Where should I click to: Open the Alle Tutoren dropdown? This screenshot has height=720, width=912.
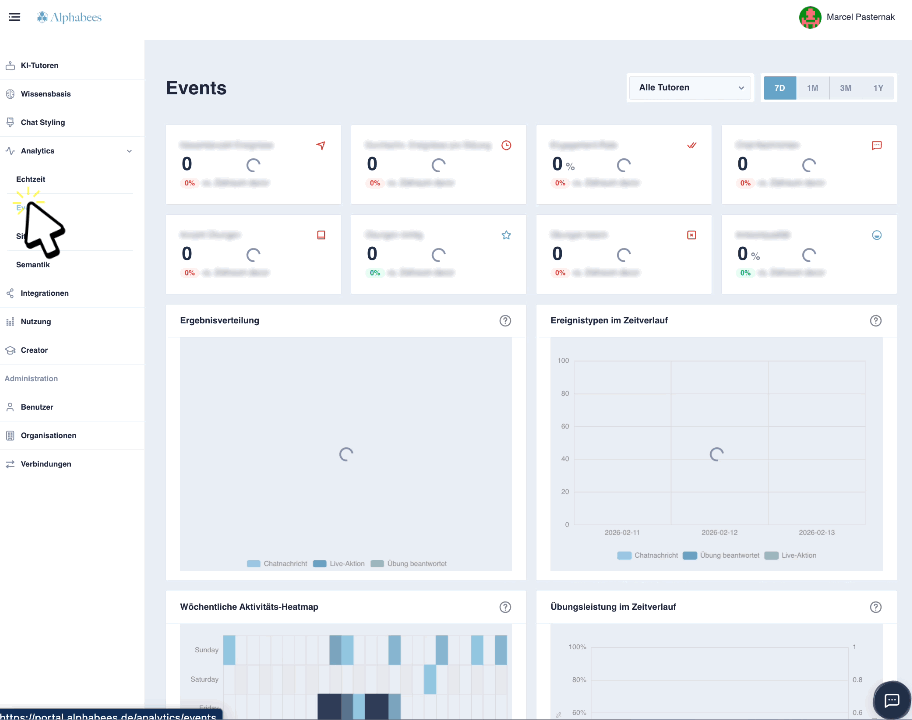(x=691, y=88)
